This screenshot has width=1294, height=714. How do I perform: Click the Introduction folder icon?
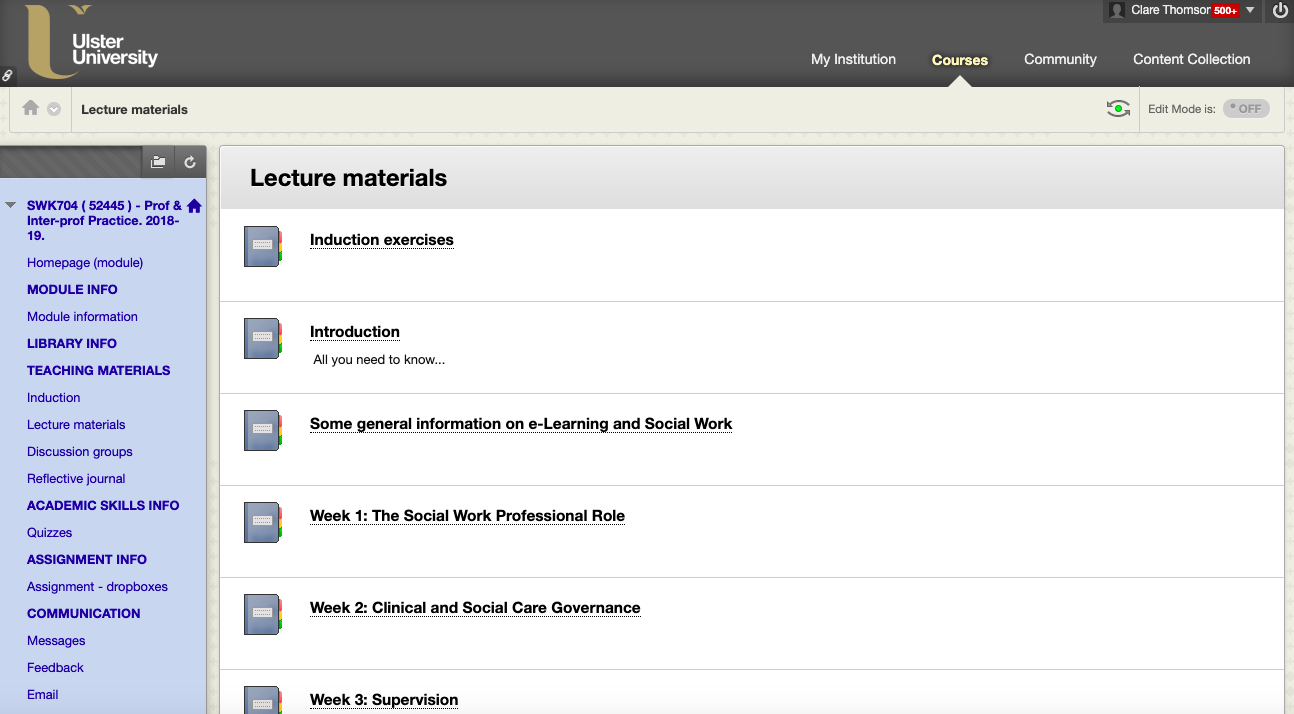point(263,338)
